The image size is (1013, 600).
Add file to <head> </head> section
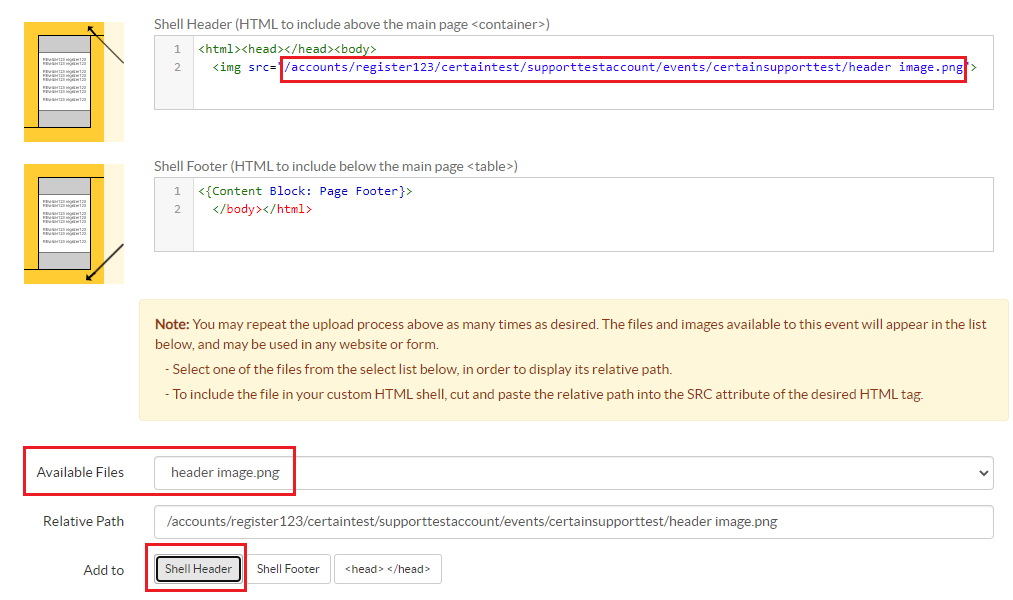click(388, 569)
